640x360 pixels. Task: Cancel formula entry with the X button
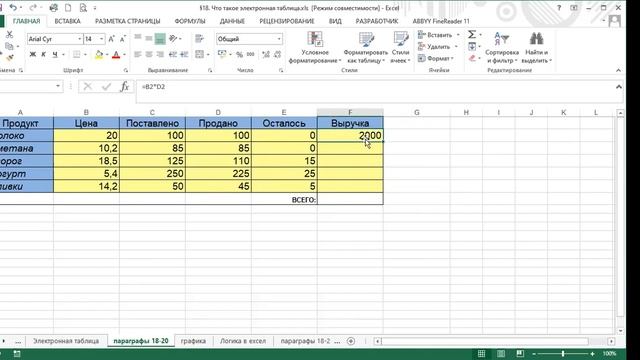pos(87,87)
